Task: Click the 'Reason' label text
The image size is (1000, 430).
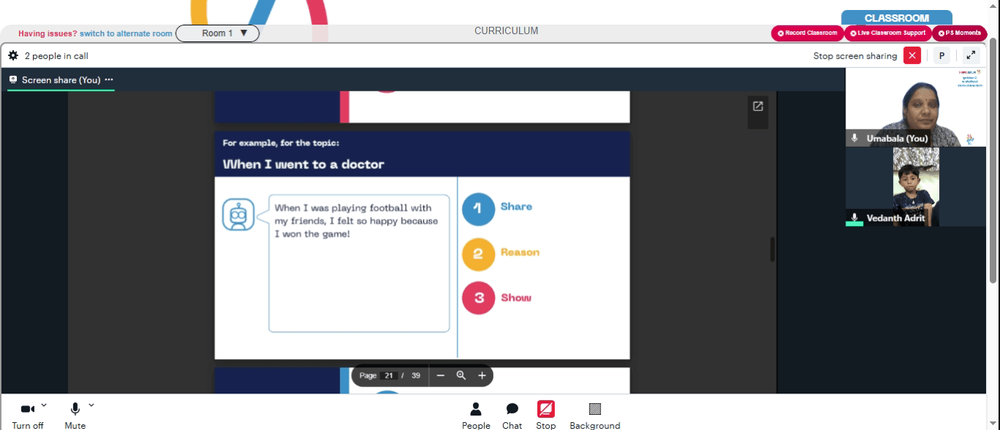Action: coord(520,252)
